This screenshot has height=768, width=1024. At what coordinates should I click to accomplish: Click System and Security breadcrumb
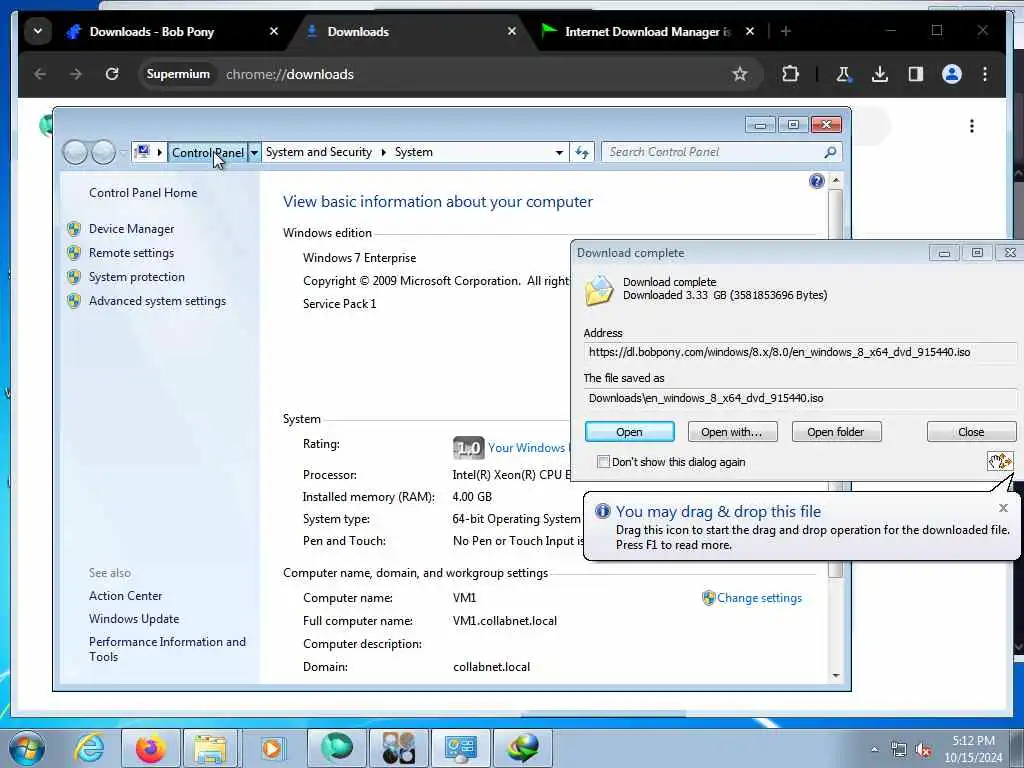tap(319, 152)
